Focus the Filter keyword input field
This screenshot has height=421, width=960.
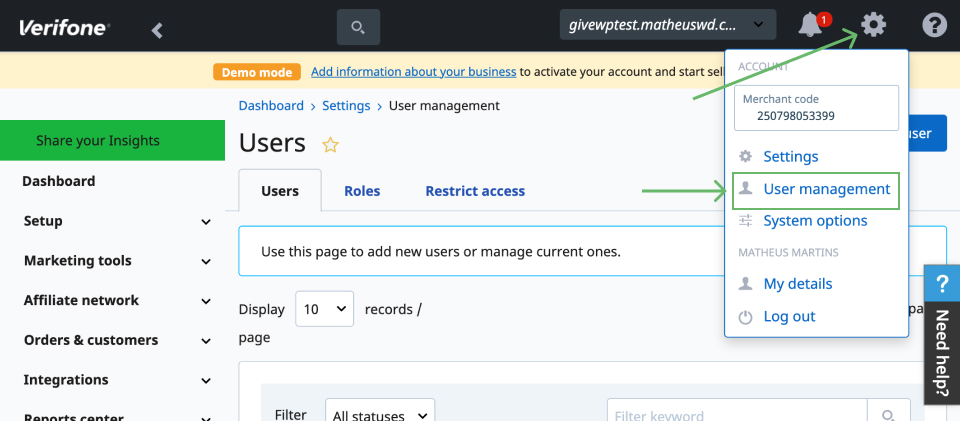[737, 415]
